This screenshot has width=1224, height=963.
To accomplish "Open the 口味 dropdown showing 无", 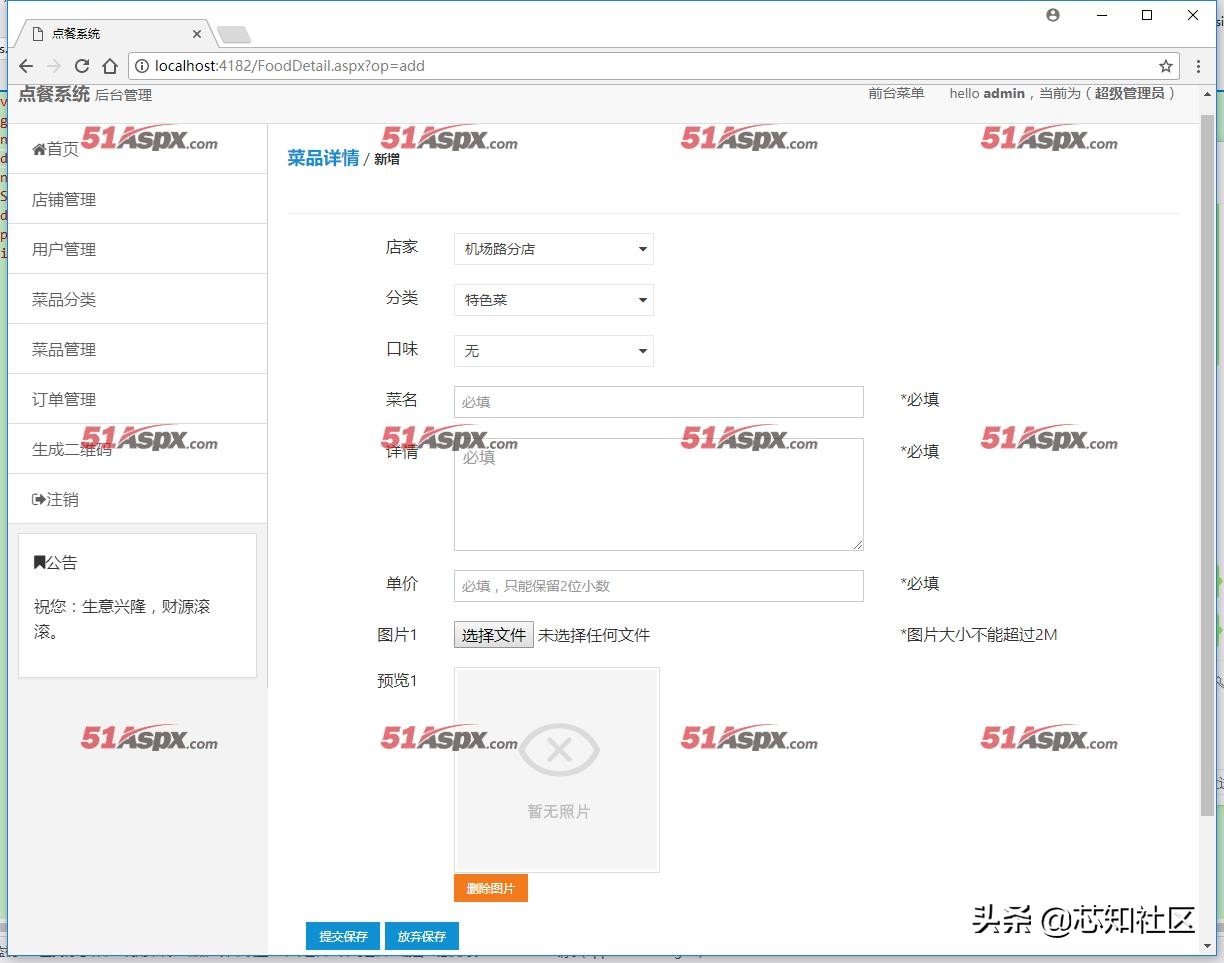I will click(x=553, y=351).
